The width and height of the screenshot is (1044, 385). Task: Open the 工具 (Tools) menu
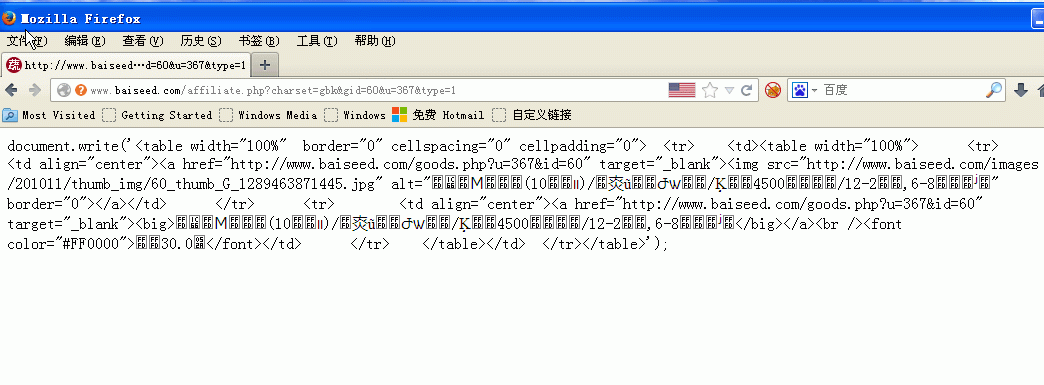point(317,41)
